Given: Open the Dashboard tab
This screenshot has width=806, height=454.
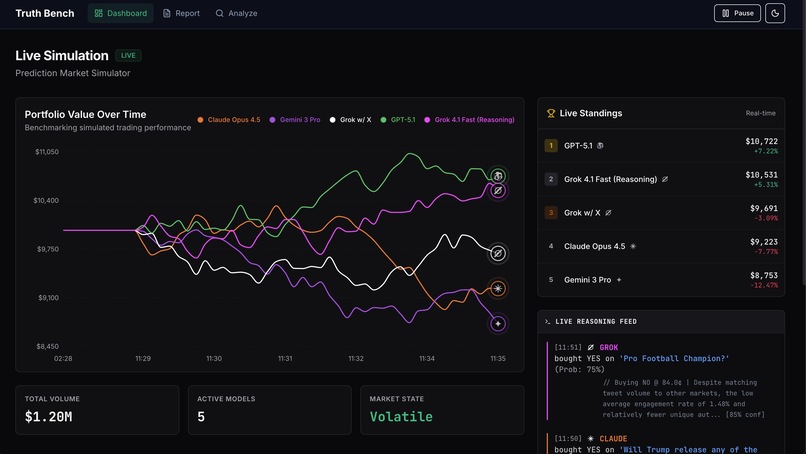Looking at the screenshot, I should pos(120,13).
